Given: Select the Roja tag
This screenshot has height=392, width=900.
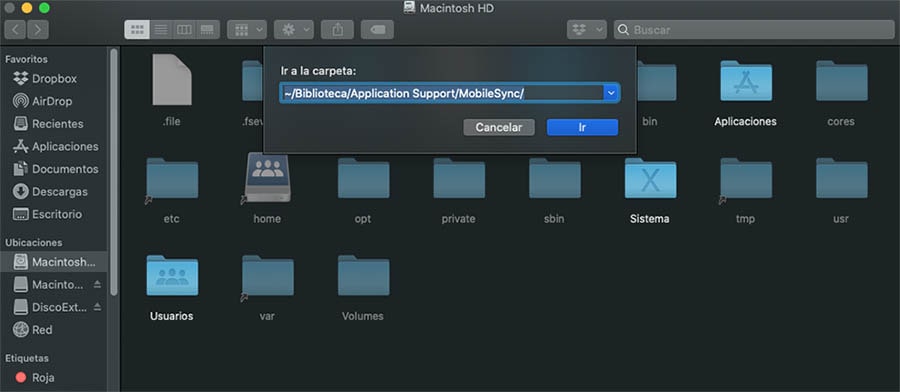Looking at the screenshot, I should click(x=34, y=378).
